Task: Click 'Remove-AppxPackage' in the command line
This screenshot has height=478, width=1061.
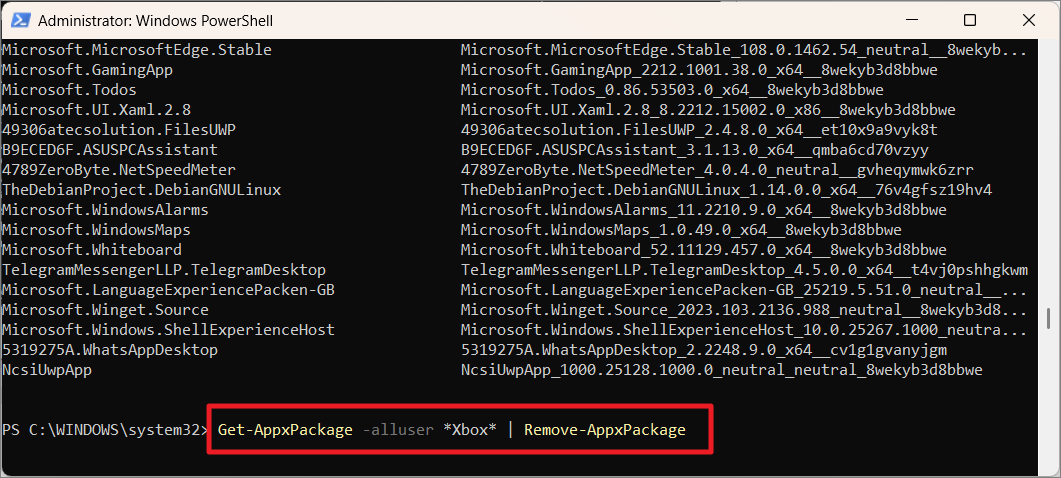Action: pyautogui.click(x=605, y=431)
